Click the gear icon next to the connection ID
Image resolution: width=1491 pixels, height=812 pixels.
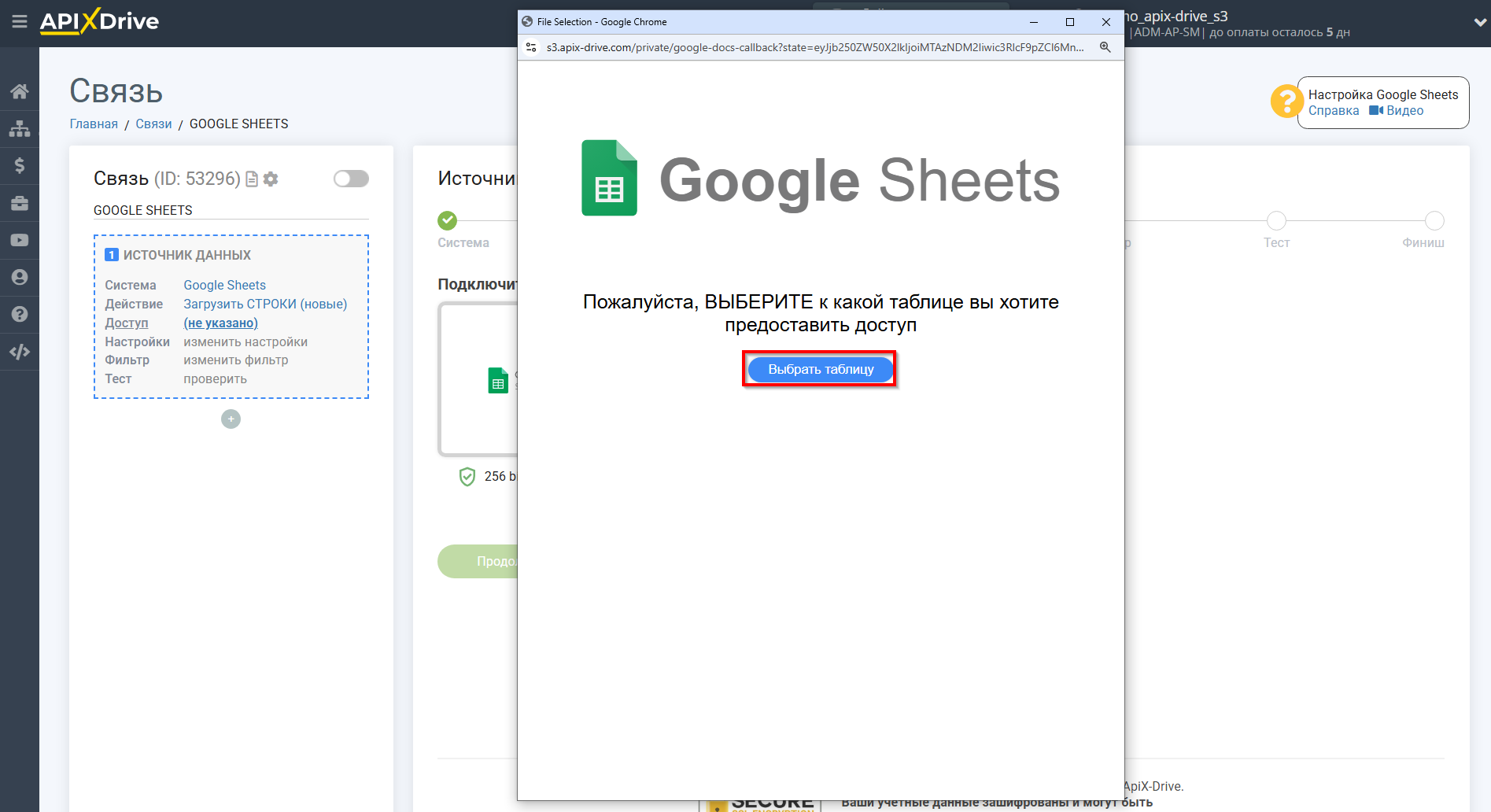(x=271, y=179)
